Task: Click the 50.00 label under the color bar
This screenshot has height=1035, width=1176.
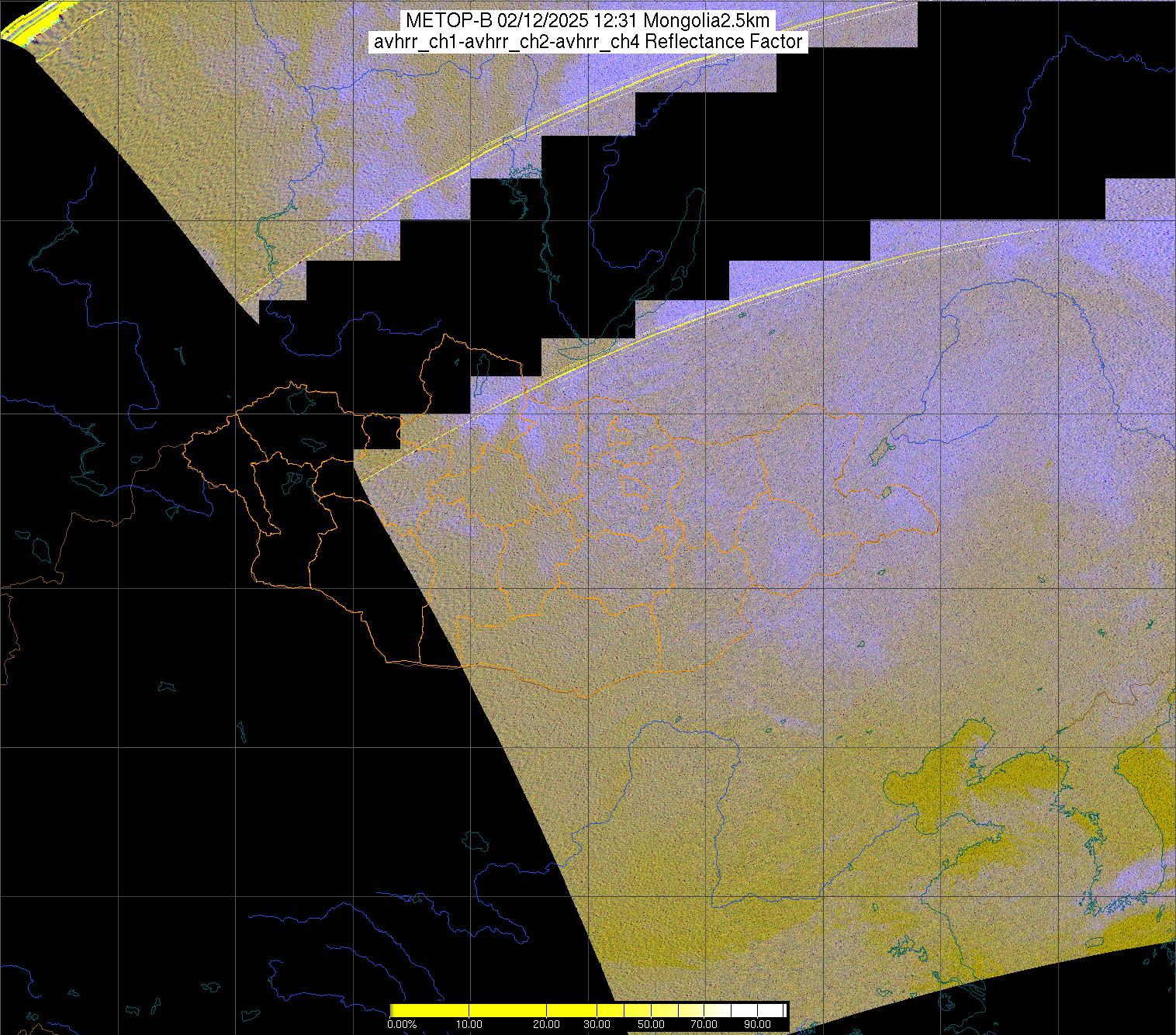Action: coord(652,1024)
